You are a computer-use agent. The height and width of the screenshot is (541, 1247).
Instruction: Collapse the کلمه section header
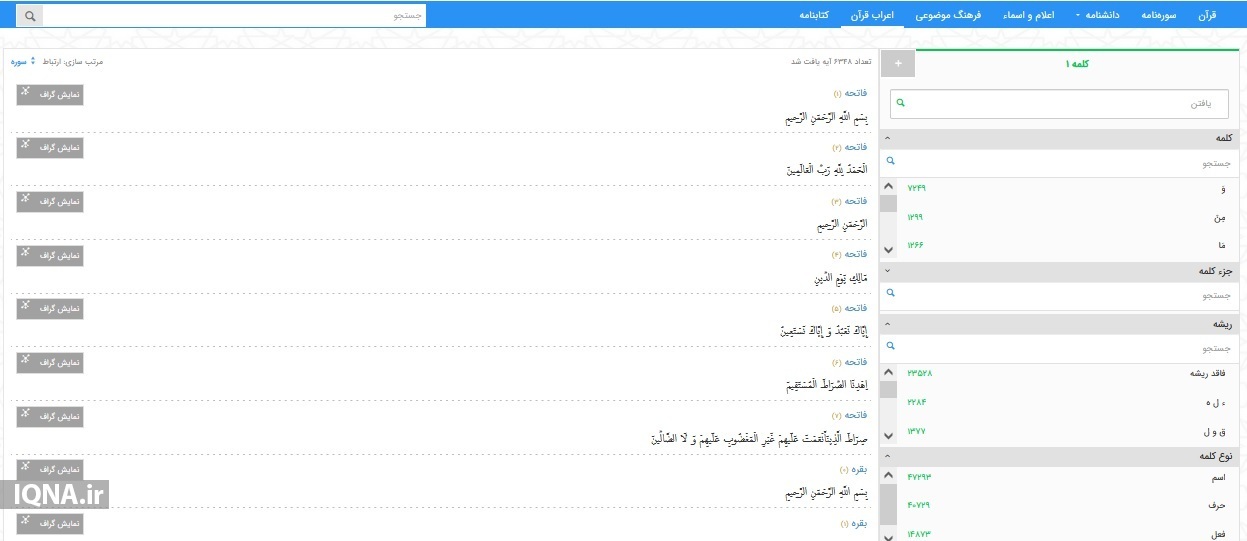pyautogui.click(x=888, y=138)
